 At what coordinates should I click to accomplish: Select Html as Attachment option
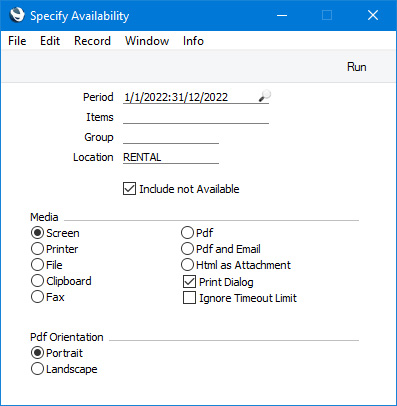click(187, 265)
